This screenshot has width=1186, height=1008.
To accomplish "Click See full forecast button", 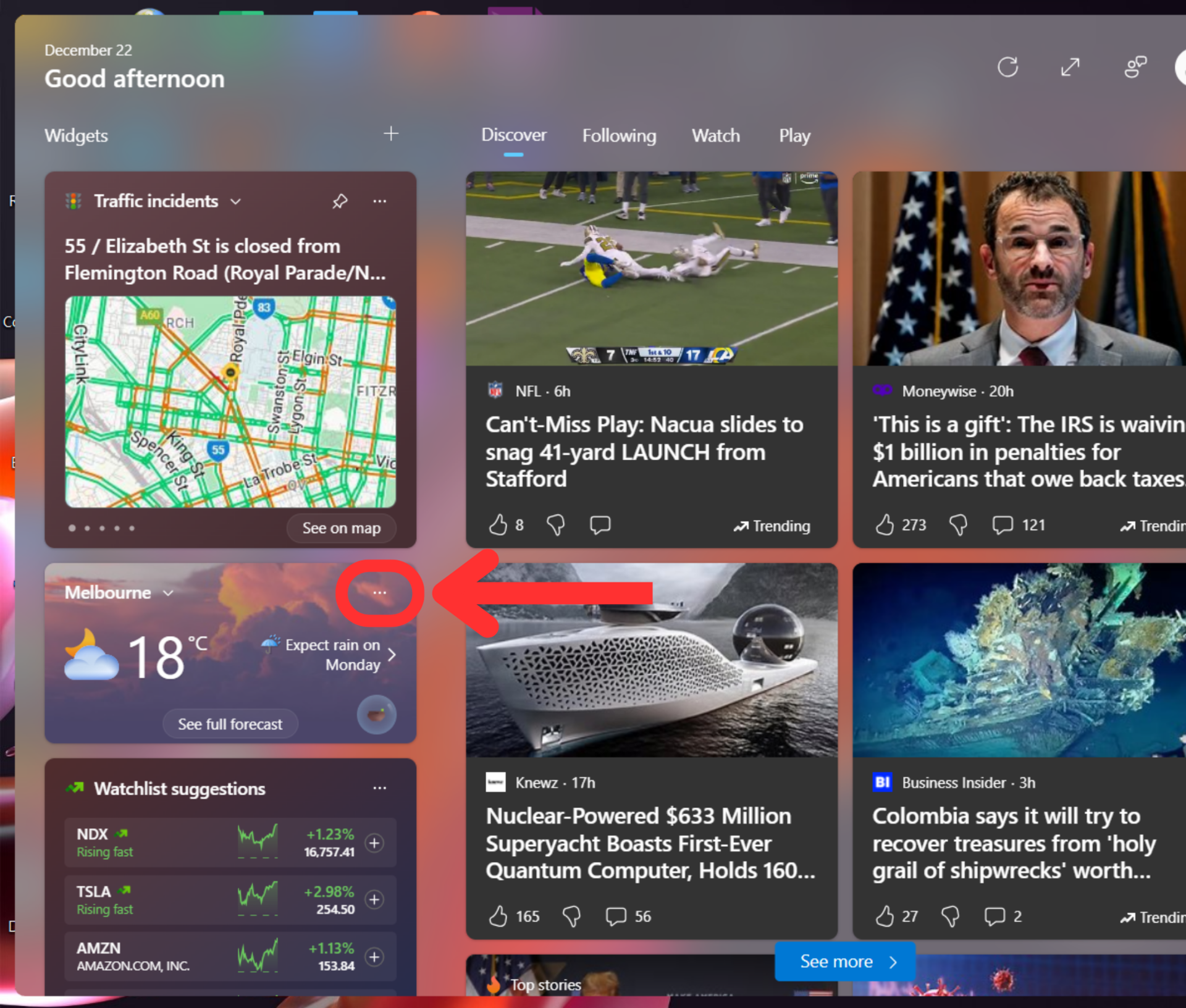I will (x=230, y=724).
